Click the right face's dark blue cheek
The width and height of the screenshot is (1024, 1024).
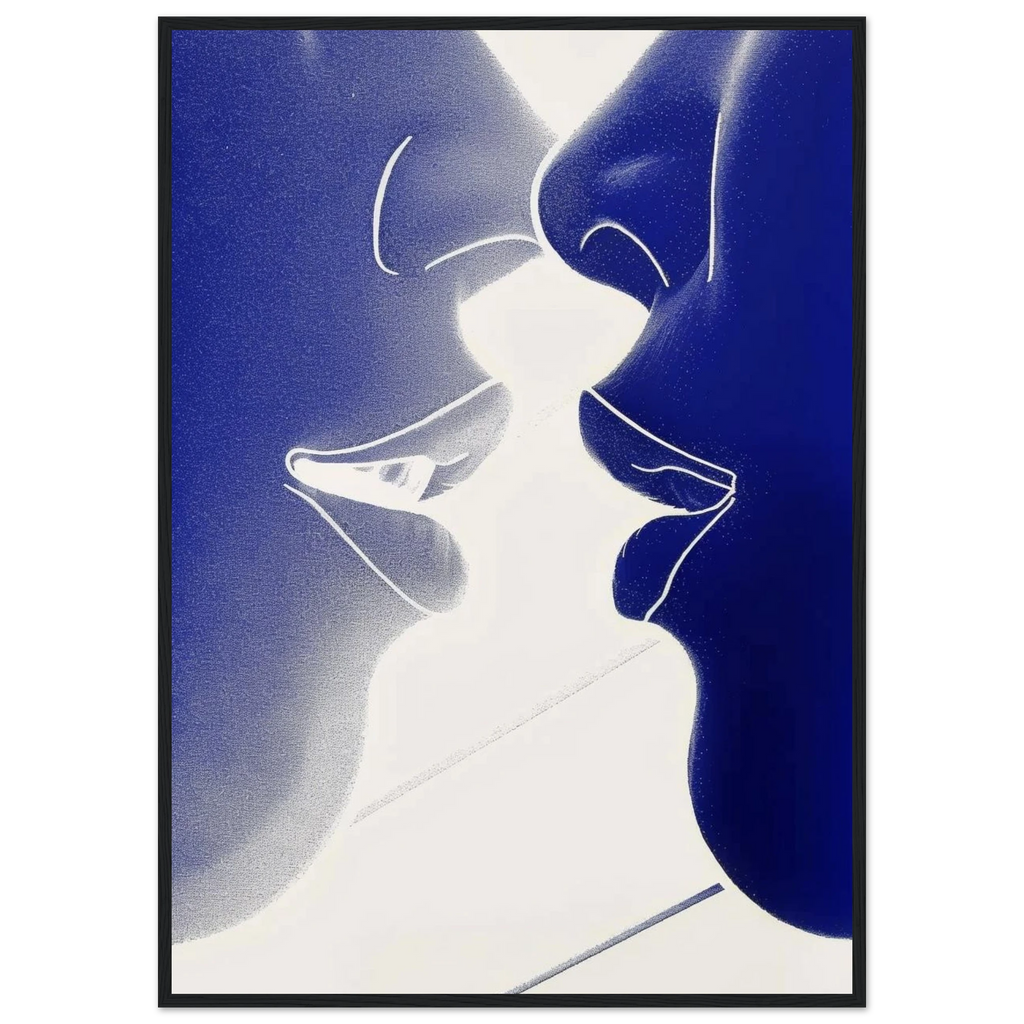[x=780, y=350]
